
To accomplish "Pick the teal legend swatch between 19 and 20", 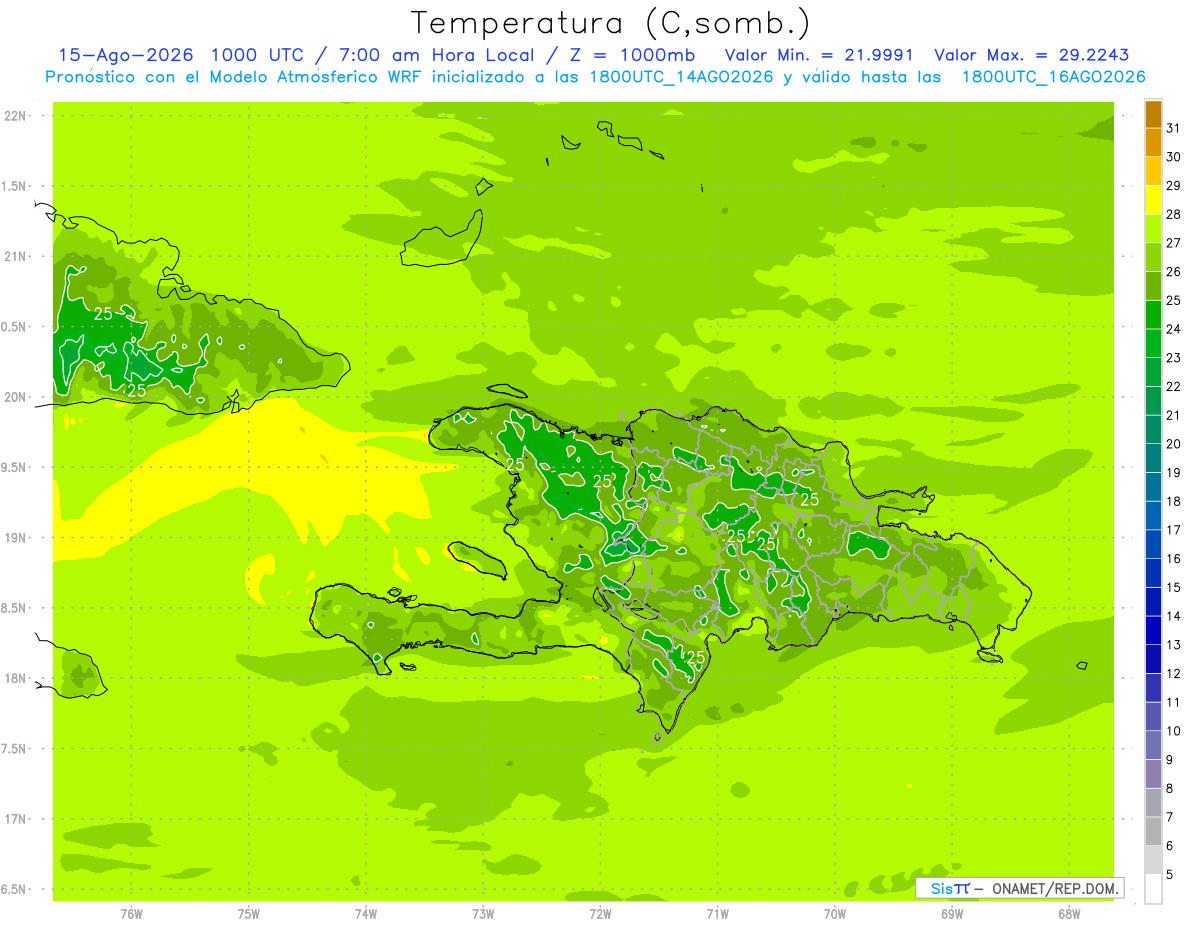I will (x=1153, y=458).
